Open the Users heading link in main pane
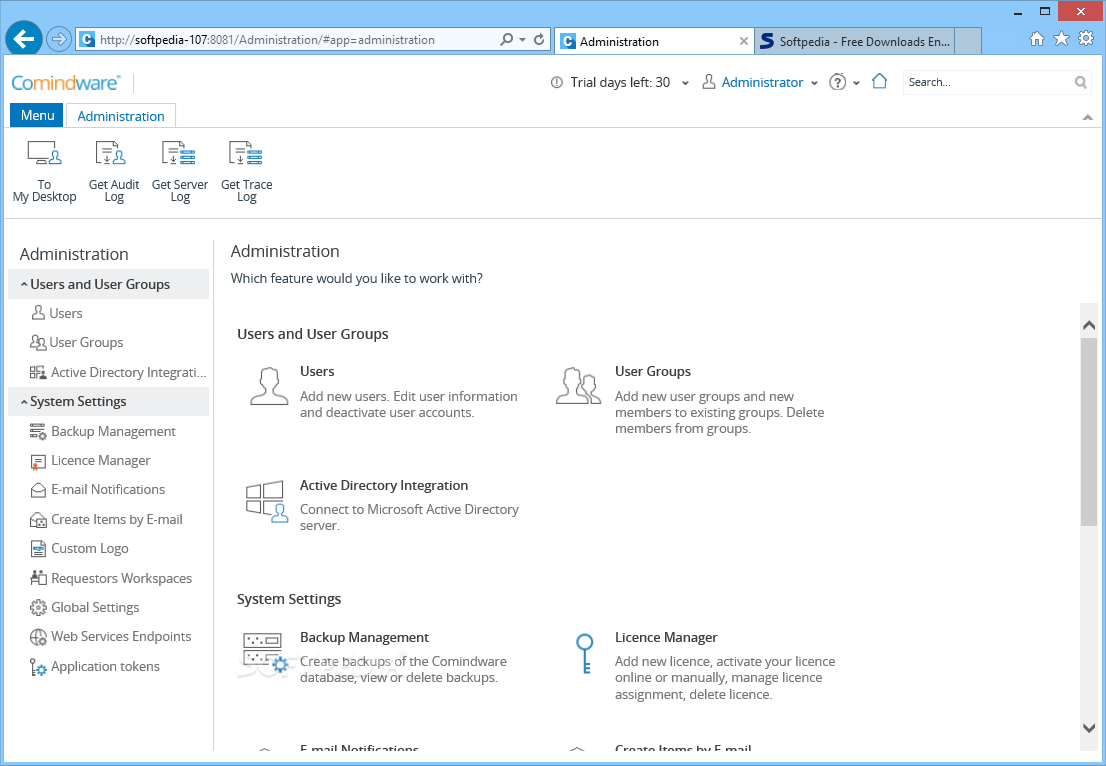This screenshot has width=1106, height=766. 317,372
